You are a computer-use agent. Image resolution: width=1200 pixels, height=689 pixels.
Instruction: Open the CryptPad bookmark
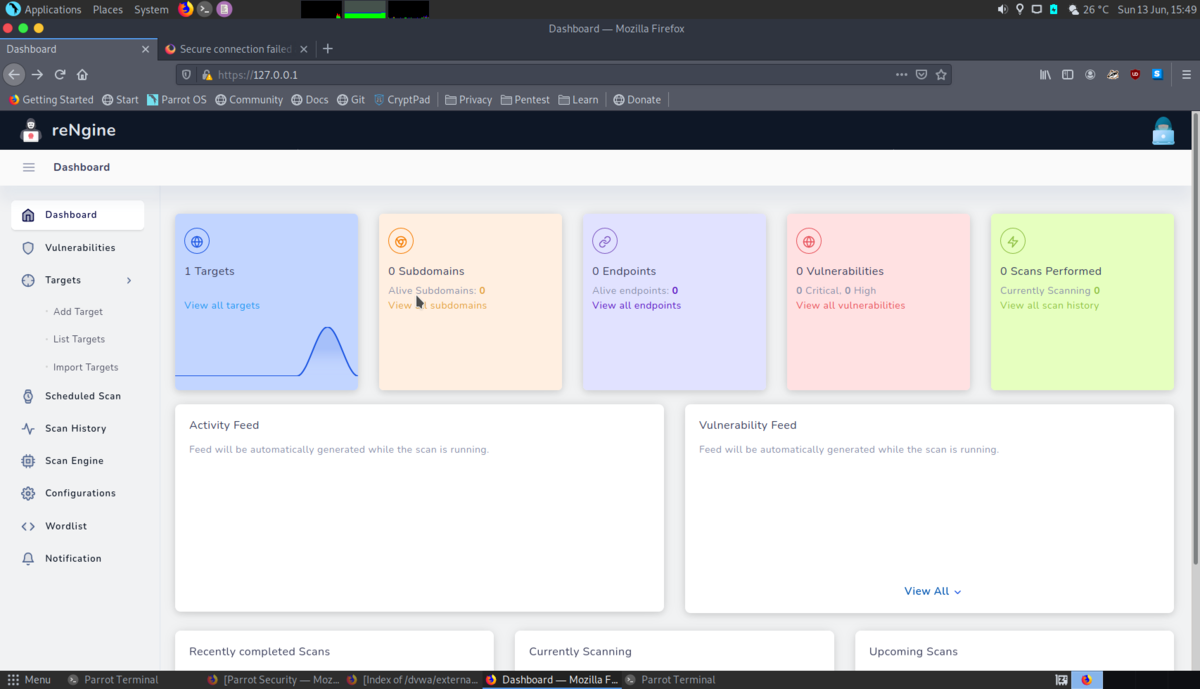(402, 100)
